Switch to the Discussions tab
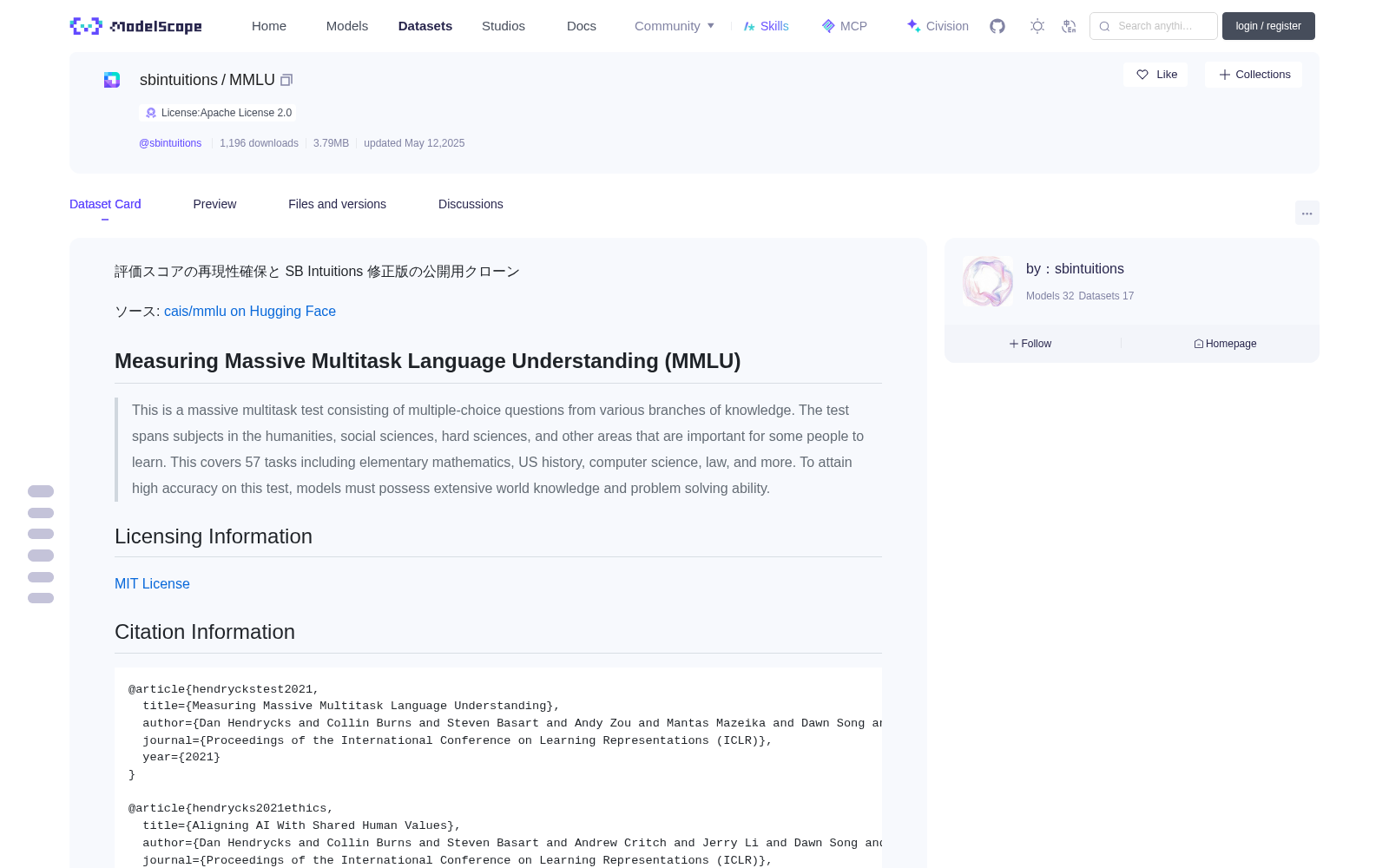The image size is (1389, 868). click(471, 204)
